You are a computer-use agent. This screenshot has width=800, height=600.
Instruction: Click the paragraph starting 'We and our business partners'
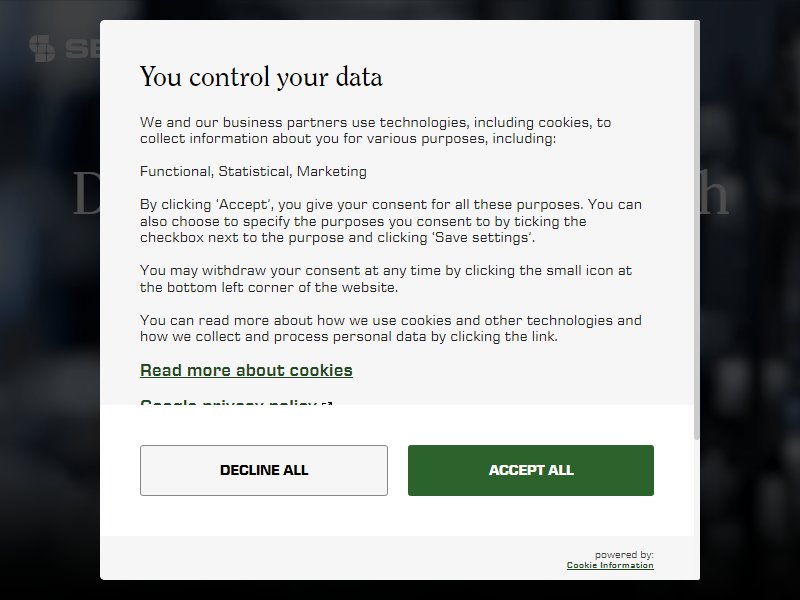tap(376, 130)
